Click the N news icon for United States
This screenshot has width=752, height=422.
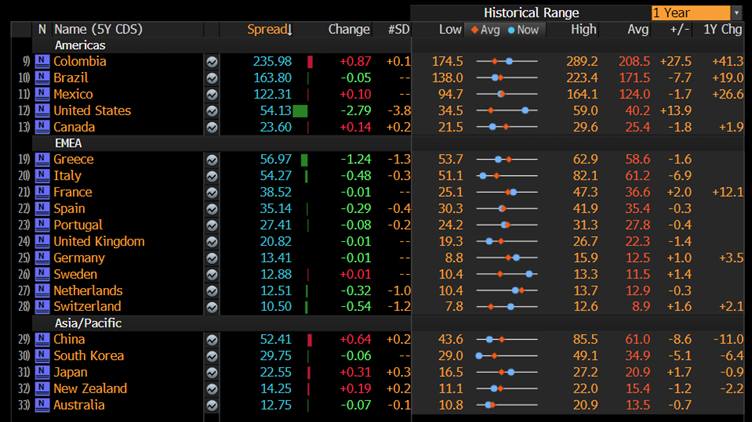pos(42,110)
